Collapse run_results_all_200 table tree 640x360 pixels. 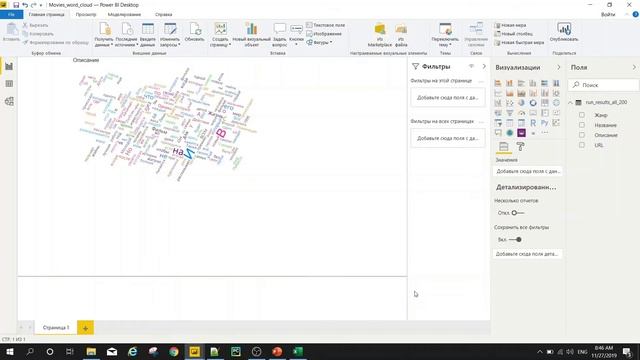coord(571,102)
